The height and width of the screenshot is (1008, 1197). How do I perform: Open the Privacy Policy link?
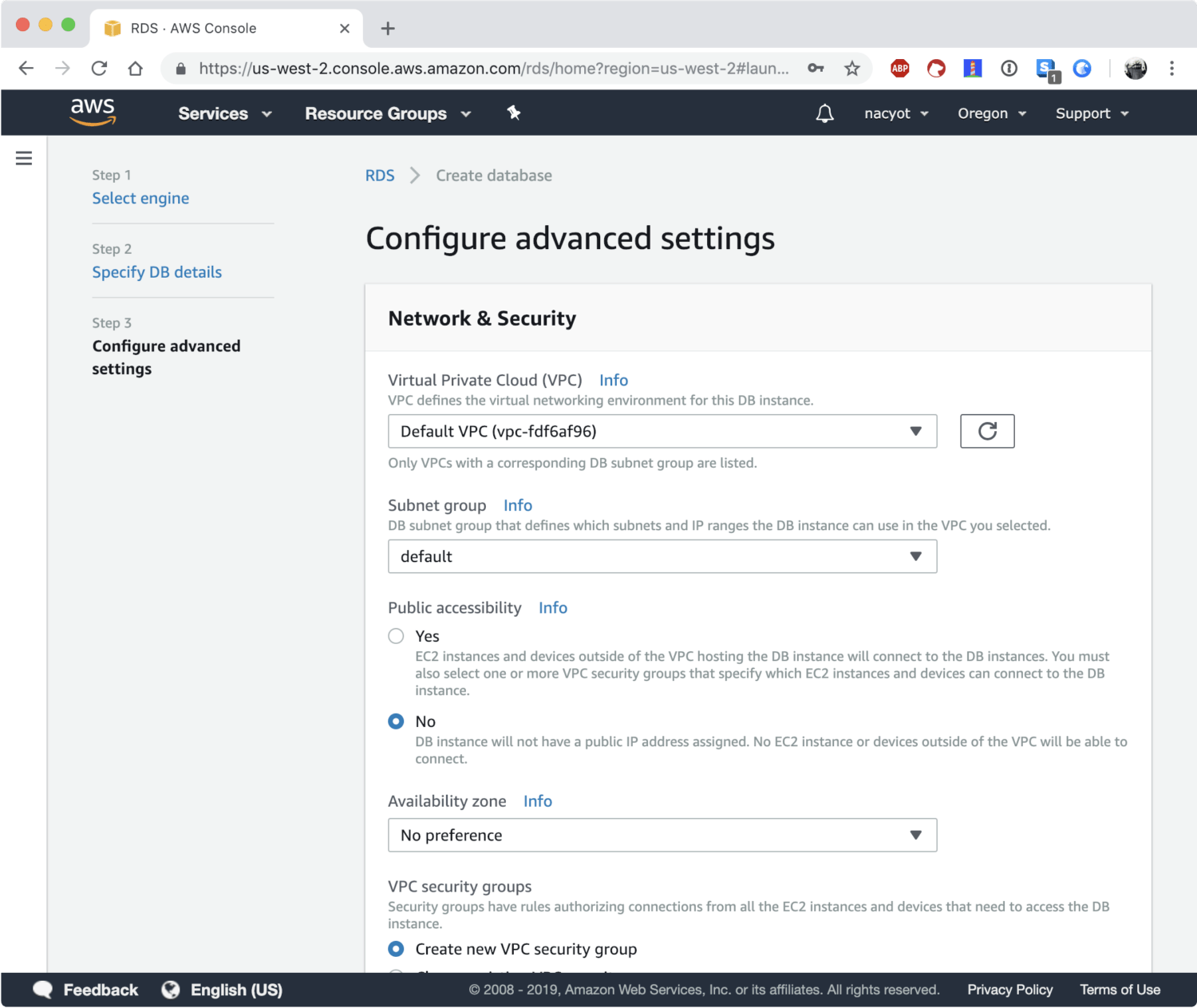pos(1010,990)
